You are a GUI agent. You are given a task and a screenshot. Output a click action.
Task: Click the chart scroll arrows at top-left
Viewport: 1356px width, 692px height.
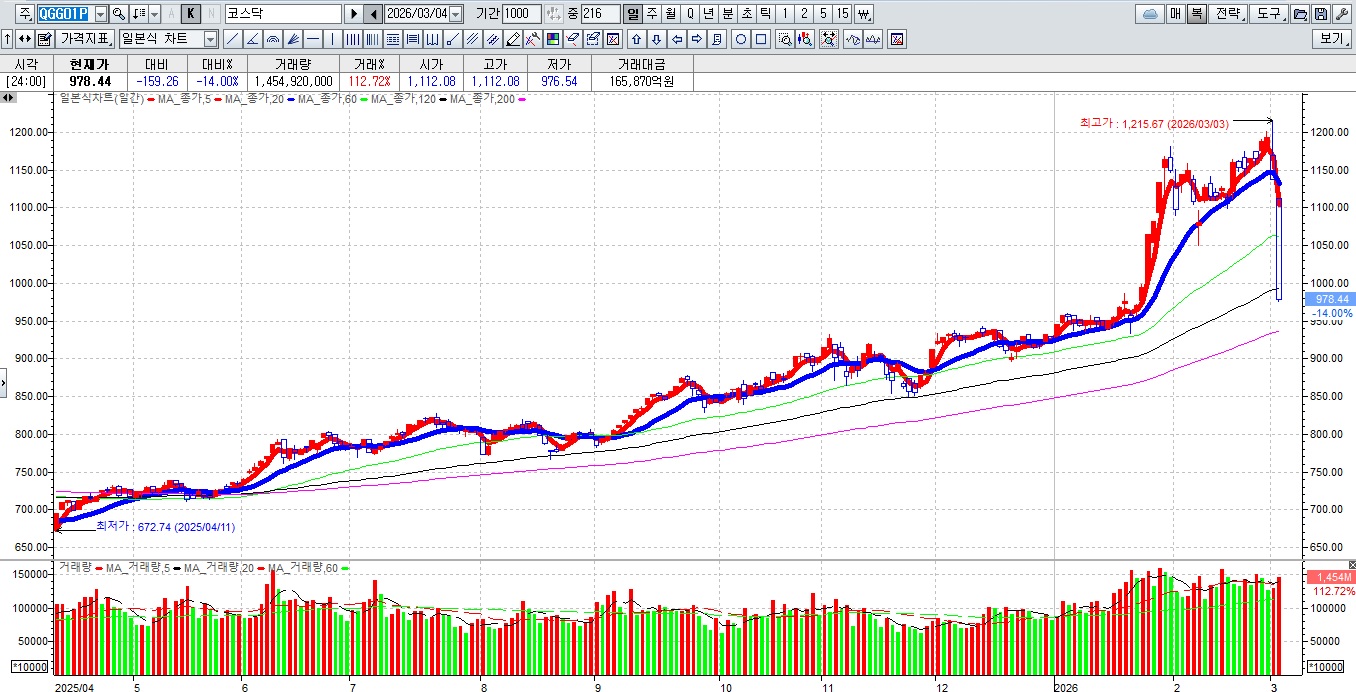click(9, 98)
